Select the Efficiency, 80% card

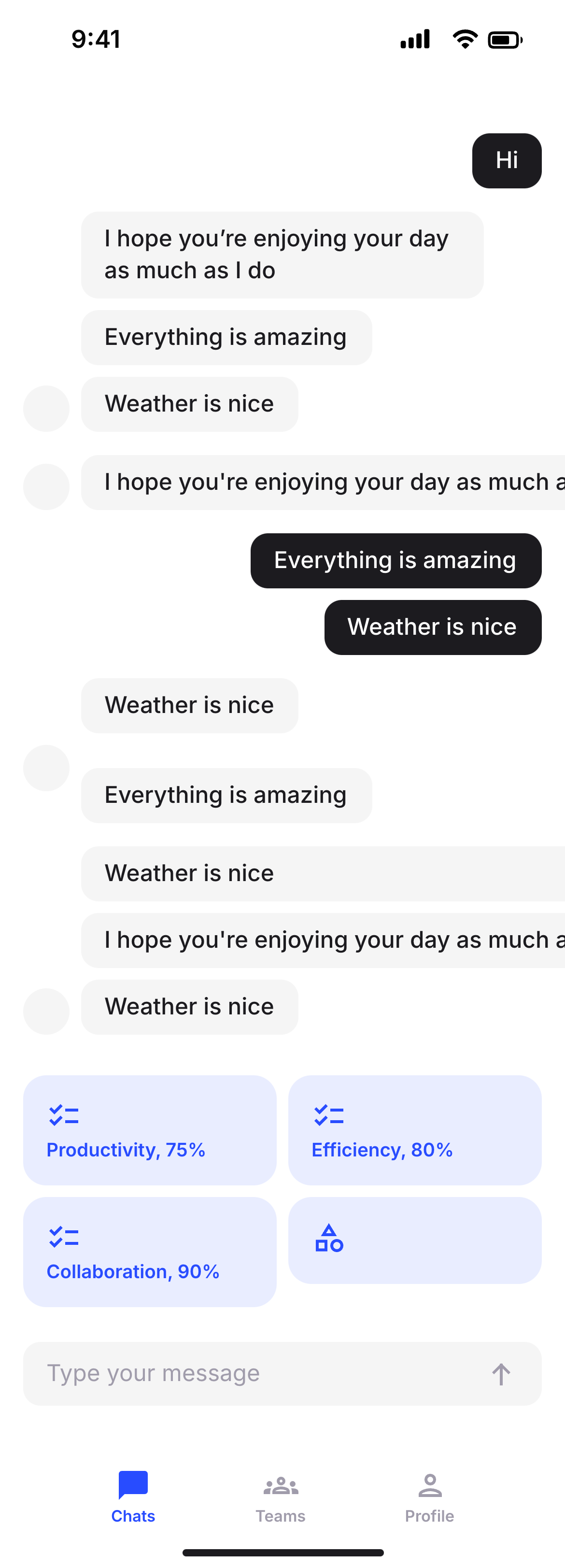click(414, 1130)
